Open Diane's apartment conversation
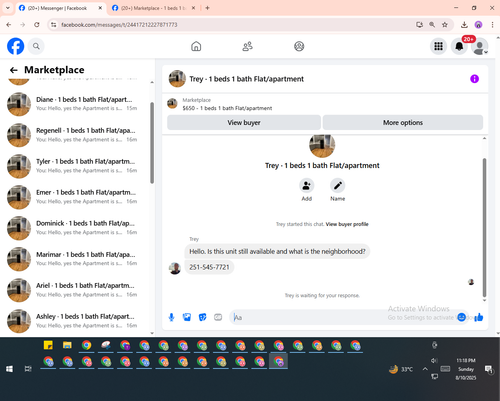Image resolution: width=500 pixels, height=401 pixels. (76, 104)
